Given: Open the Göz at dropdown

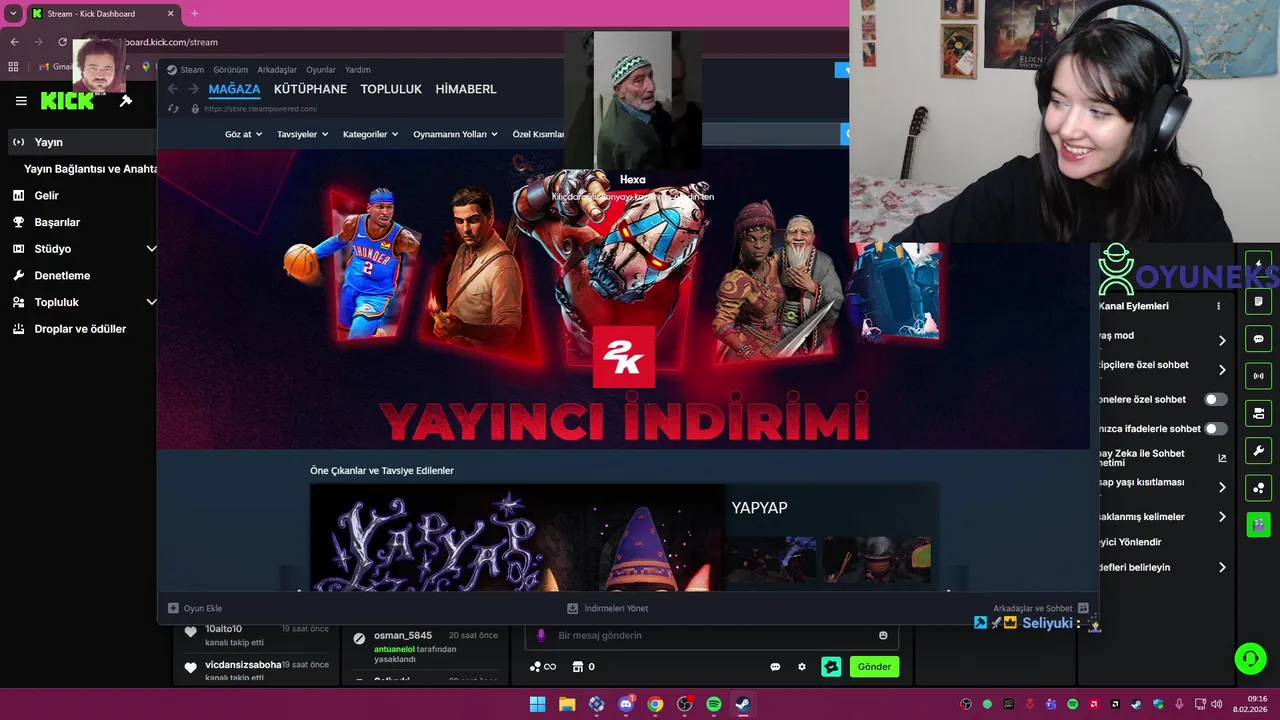Looking at the screenshot, I should (x=243, y=134).
